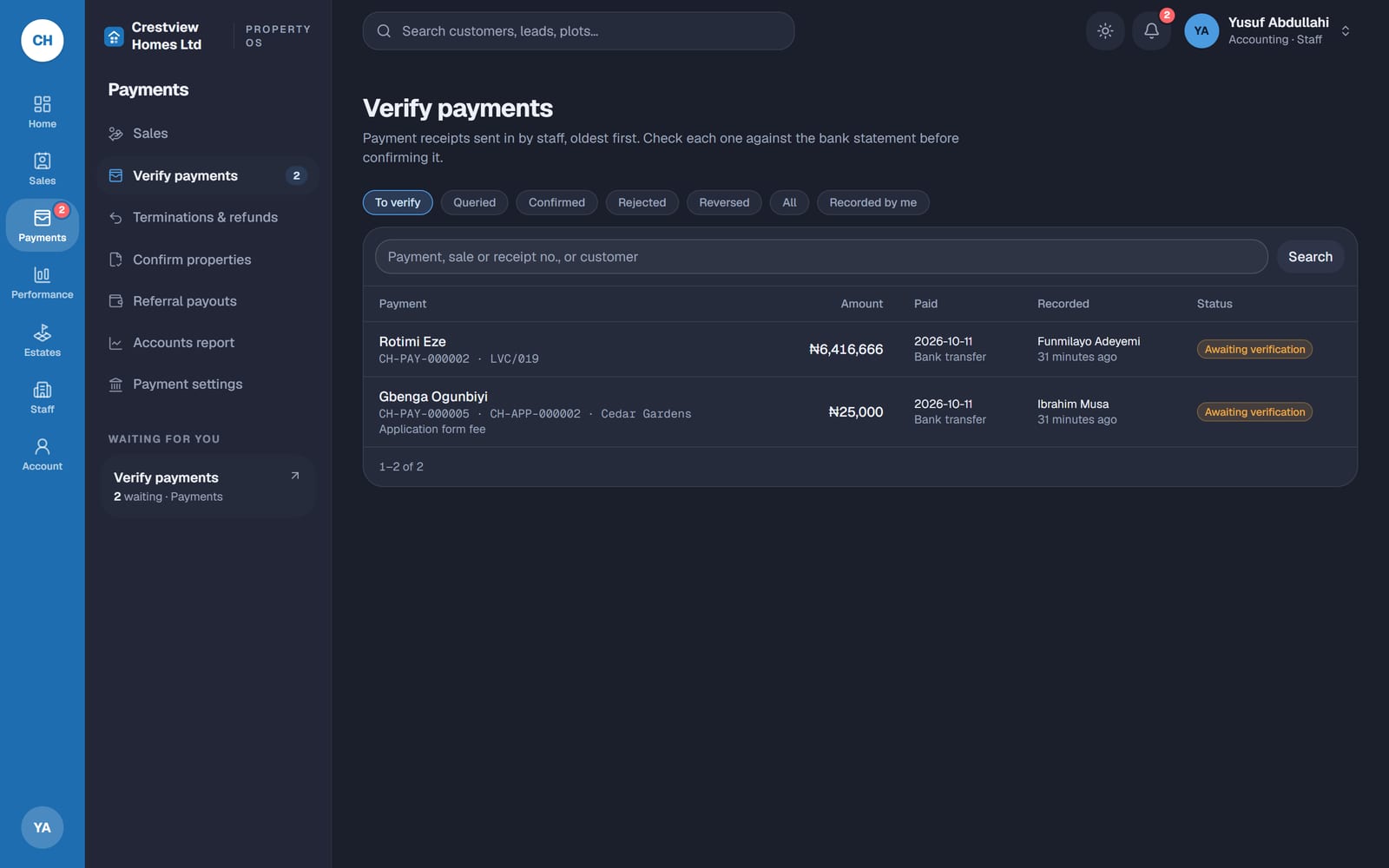Open the notifications bell
Viewport: 1389px width, 868px height.
pos(1151,31)
